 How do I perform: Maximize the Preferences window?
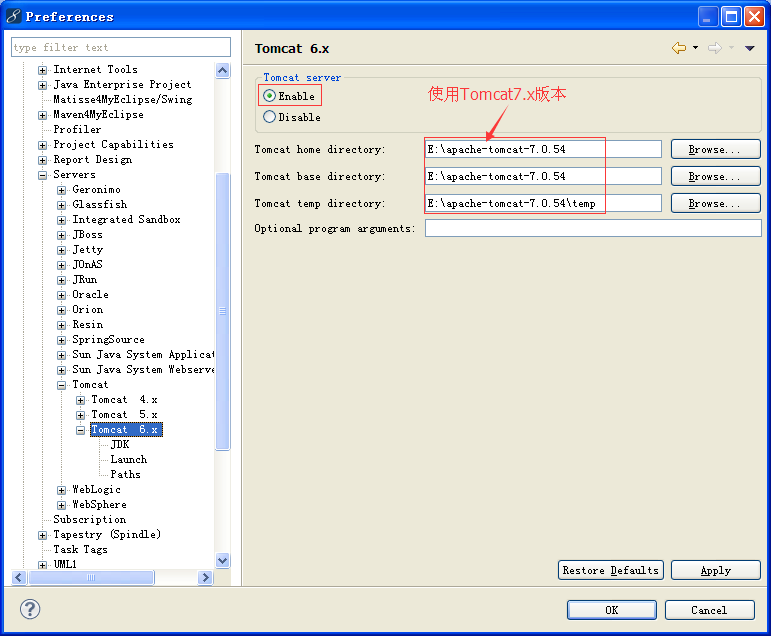(x=731, y=17)
